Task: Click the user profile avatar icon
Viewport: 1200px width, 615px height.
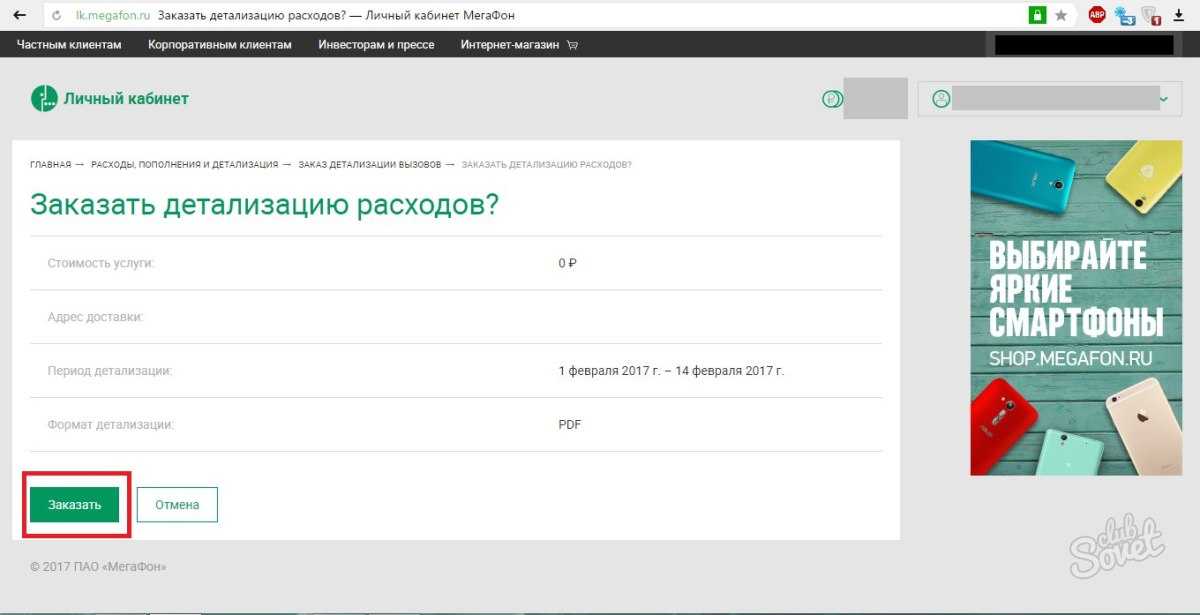Action: click(x=940, y=99)
